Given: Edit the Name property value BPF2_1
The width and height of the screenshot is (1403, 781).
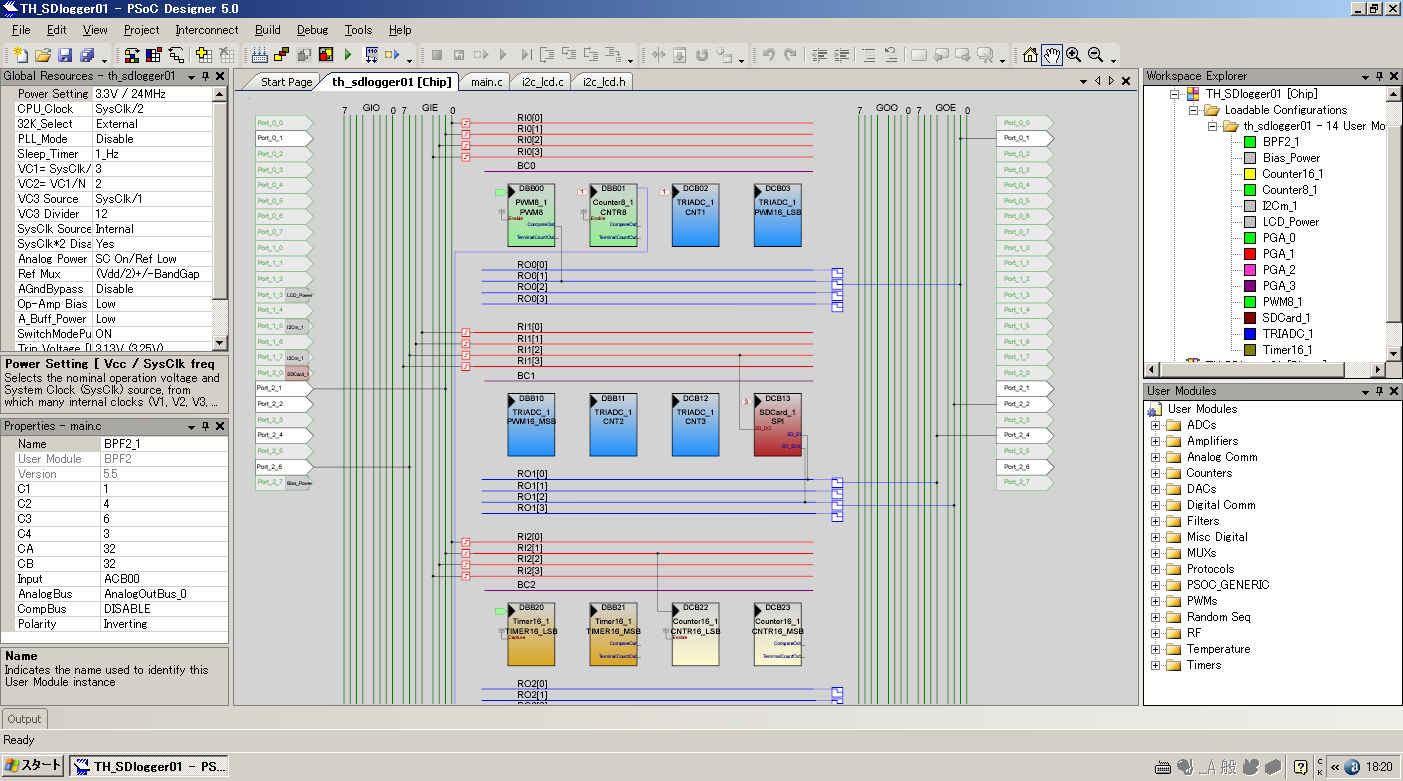Looking at the screenshot, I should [x=164, y=444].
